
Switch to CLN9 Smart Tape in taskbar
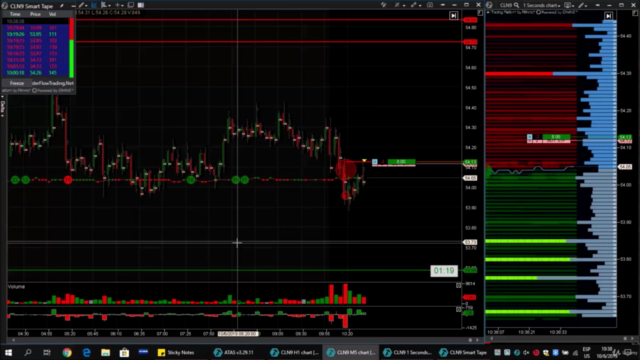[x=463, y=352]
